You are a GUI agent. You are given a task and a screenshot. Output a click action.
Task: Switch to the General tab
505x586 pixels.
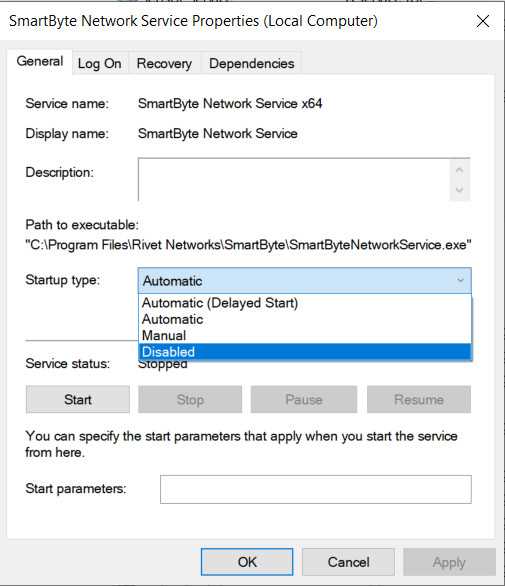point(40,62)
